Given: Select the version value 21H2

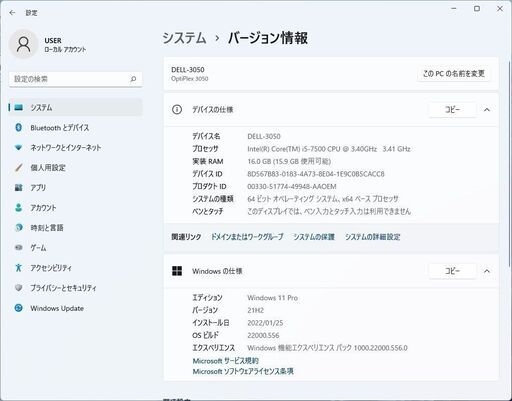Looking at the screenshot, I should (256, 310).
